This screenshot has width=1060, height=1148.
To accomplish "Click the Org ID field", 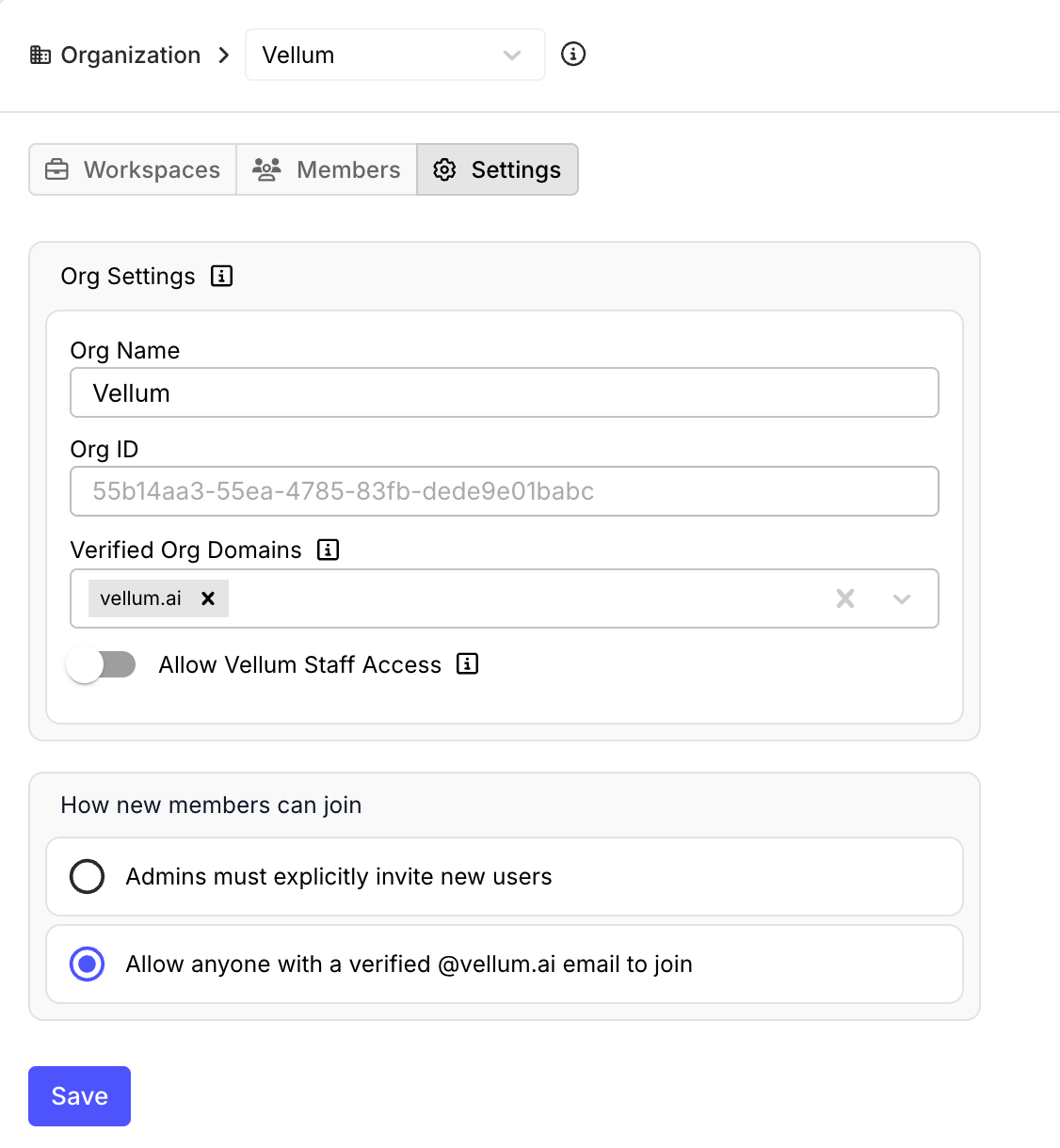I will coord(505,491).
